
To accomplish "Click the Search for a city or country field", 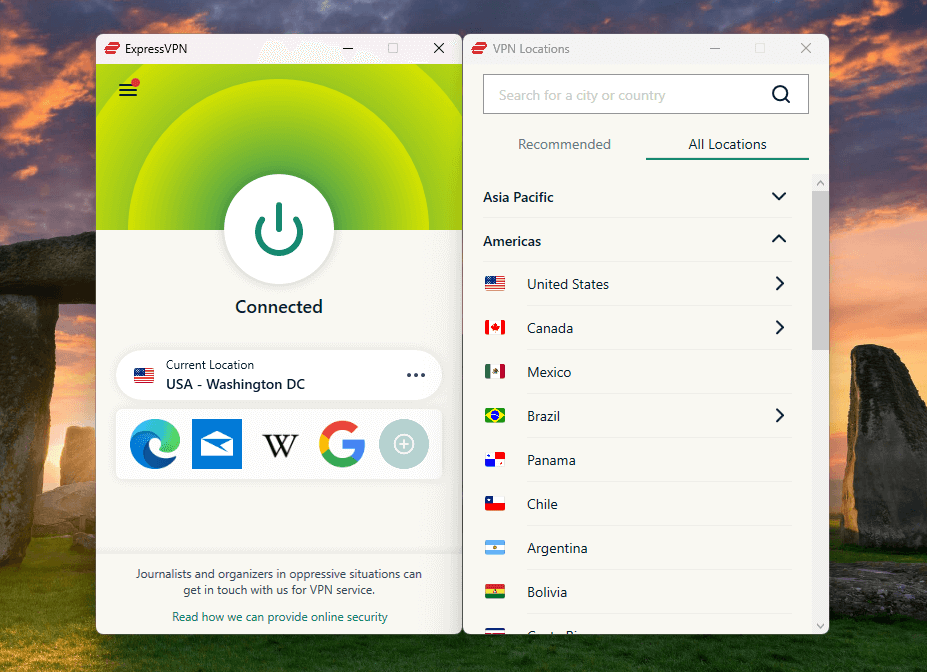I will tap(646, 94).
